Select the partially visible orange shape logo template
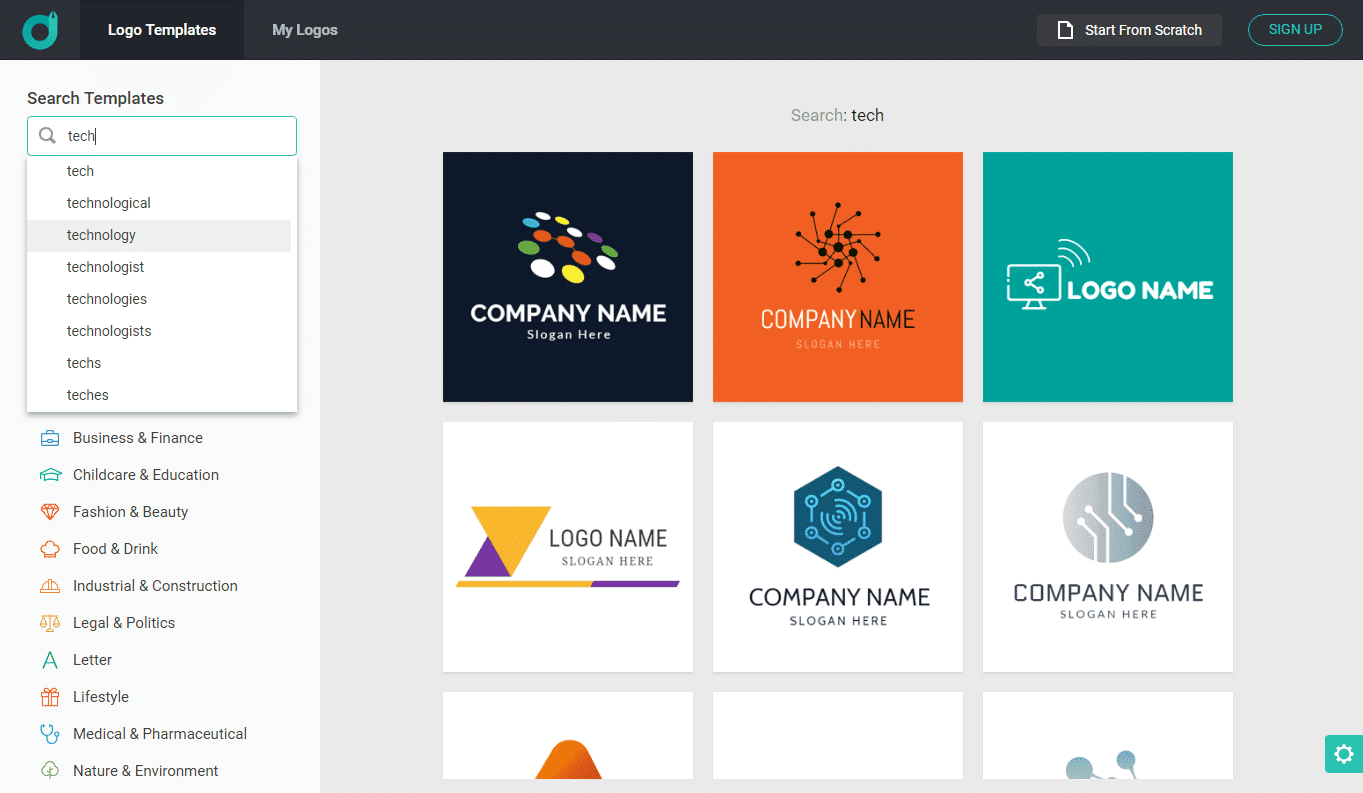This screenshot has width=1363, height=793. pos(568,736)
